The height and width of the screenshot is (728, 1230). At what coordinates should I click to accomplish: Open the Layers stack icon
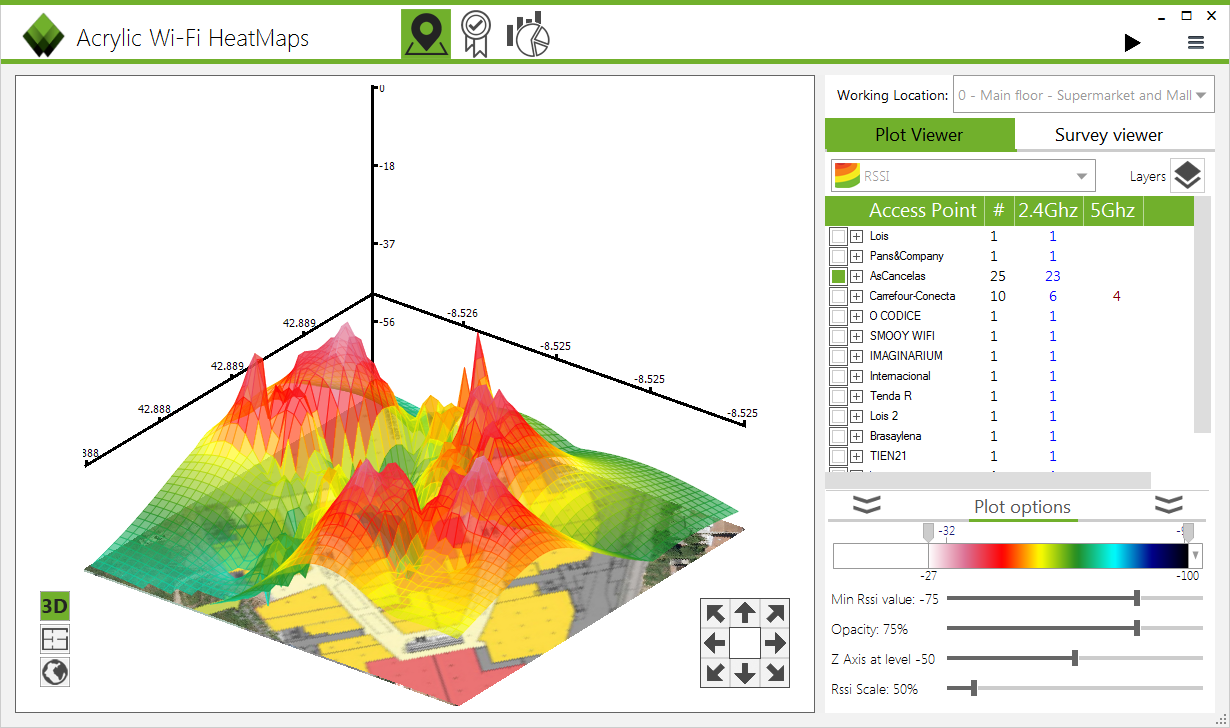coord(1188,176)
